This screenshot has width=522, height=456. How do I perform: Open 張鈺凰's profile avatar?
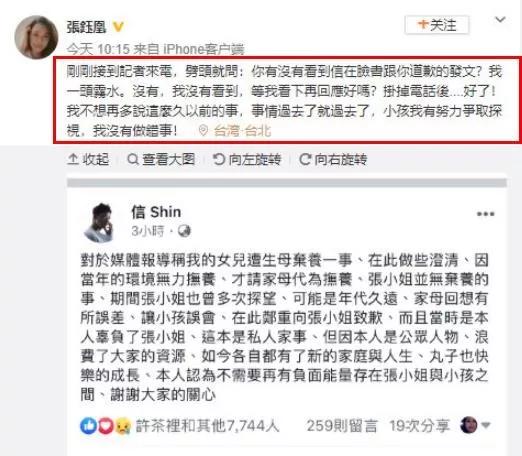point(36,37)
